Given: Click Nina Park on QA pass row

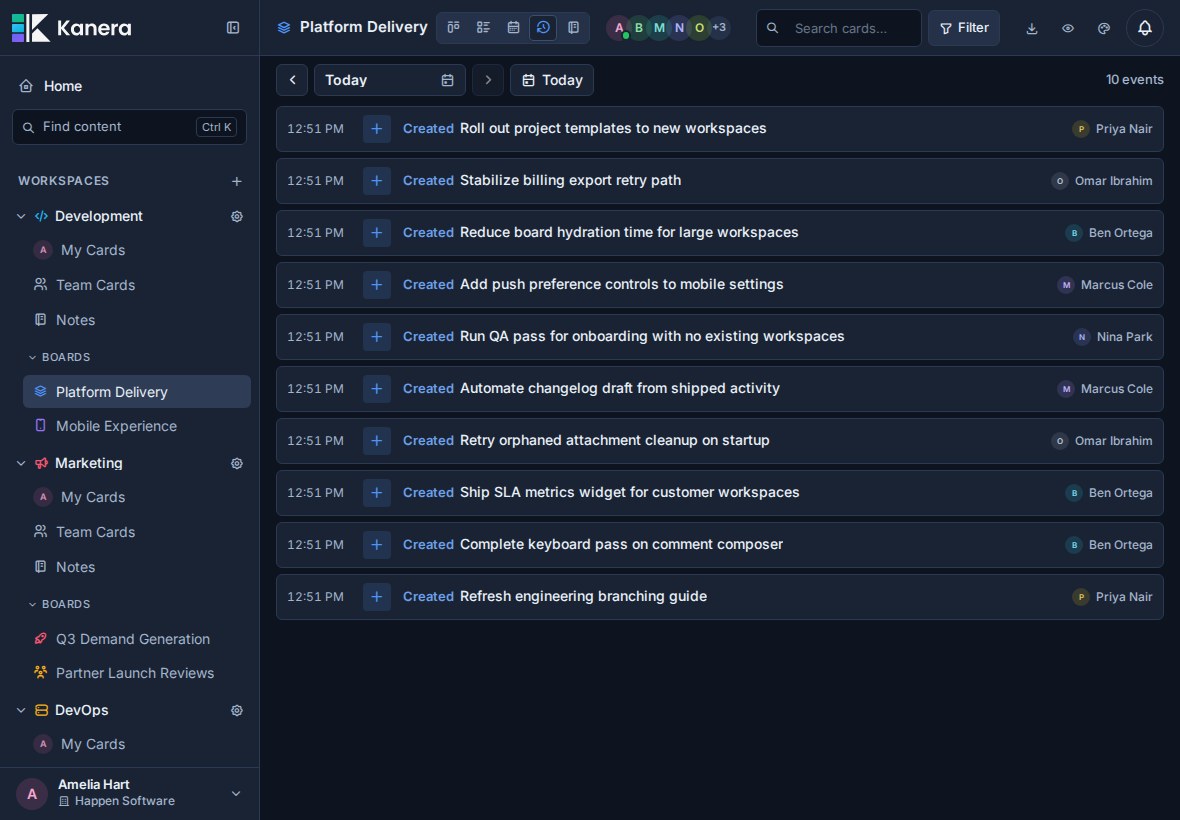Looking at the screenshot, I should tap(1113, 336).
